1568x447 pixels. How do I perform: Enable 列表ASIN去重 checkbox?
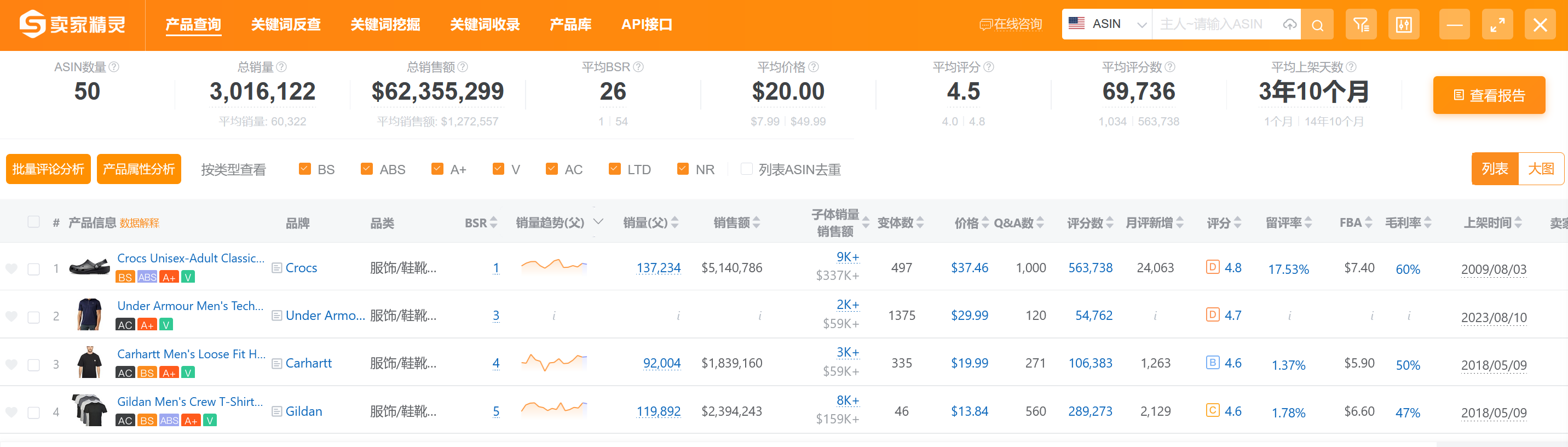[746, 169]
